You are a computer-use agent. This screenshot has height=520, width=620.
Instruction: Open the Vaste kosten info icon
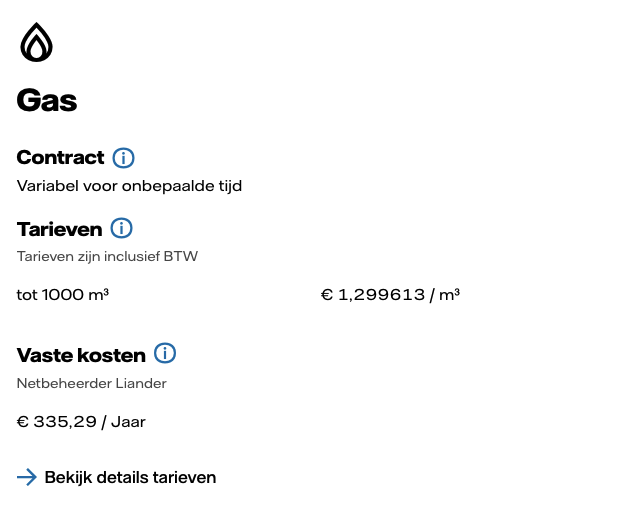pyautogui.click(x=165, y=354)
